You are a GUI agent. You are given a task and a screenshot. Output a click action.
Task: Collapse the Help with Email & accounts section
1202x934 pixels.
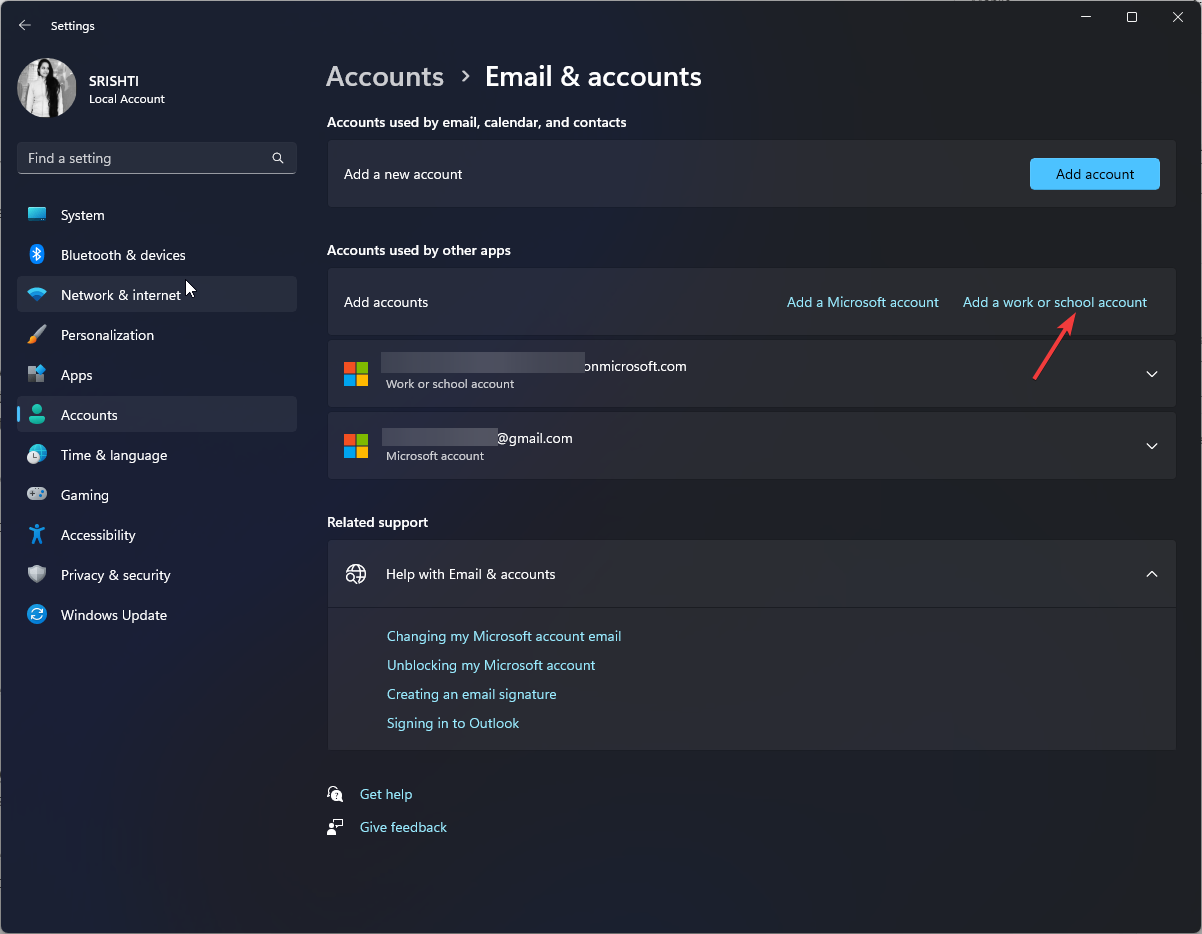tap(1151, 573)
